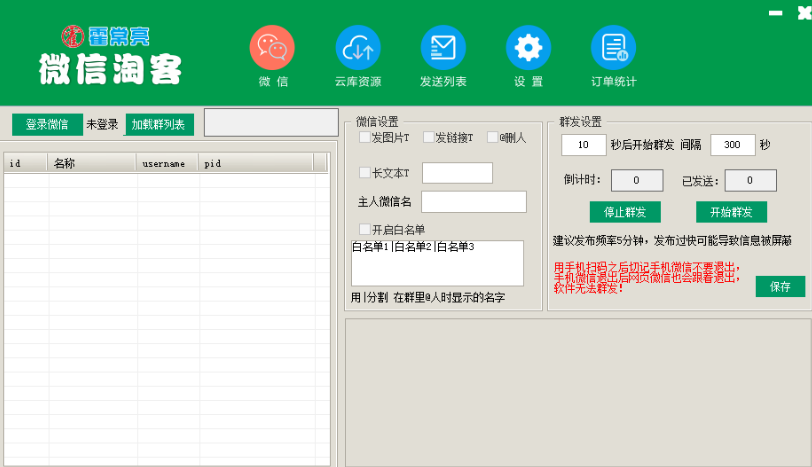
Task: Click the 保存 button
Action: point(780,286)
